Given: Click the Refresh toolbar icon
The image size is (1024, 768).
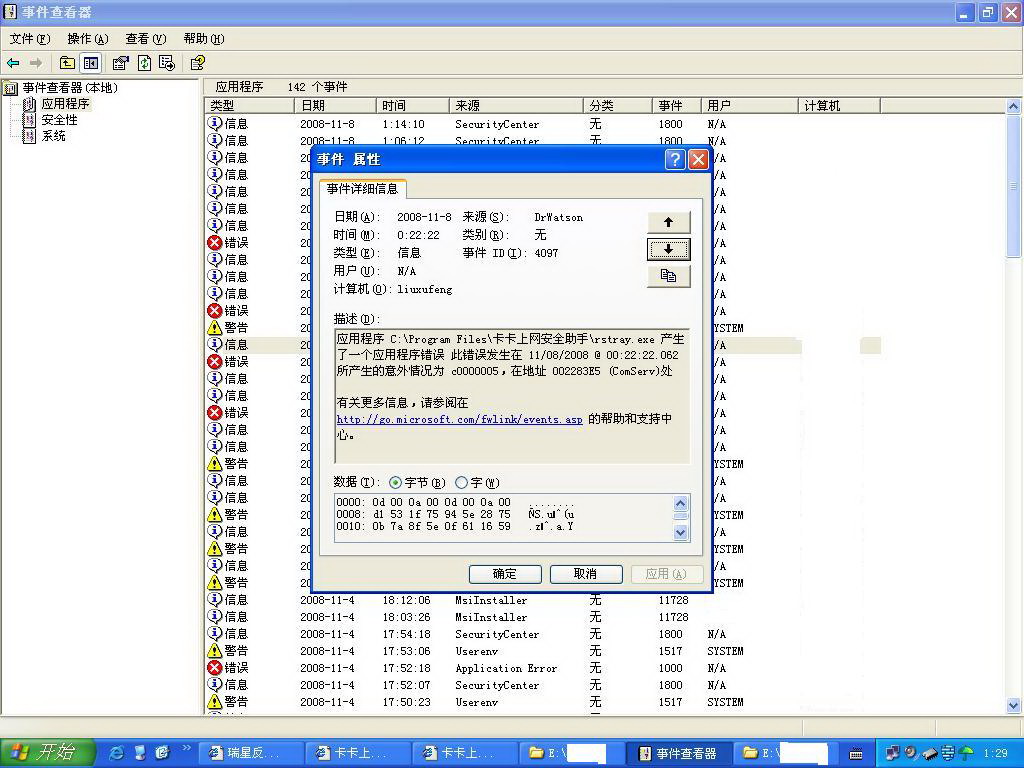Looking at the screenshot, I should (144, 63).
